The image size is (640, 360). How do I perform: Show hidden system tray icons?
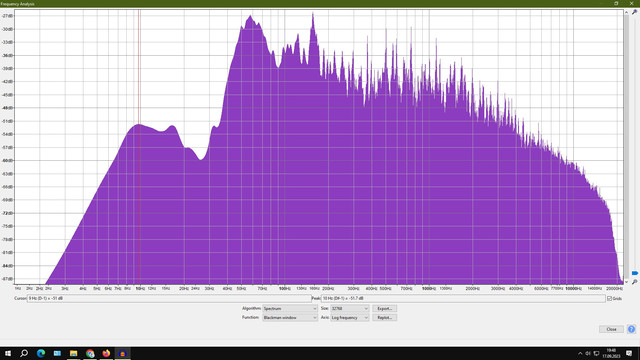point(580,353)
